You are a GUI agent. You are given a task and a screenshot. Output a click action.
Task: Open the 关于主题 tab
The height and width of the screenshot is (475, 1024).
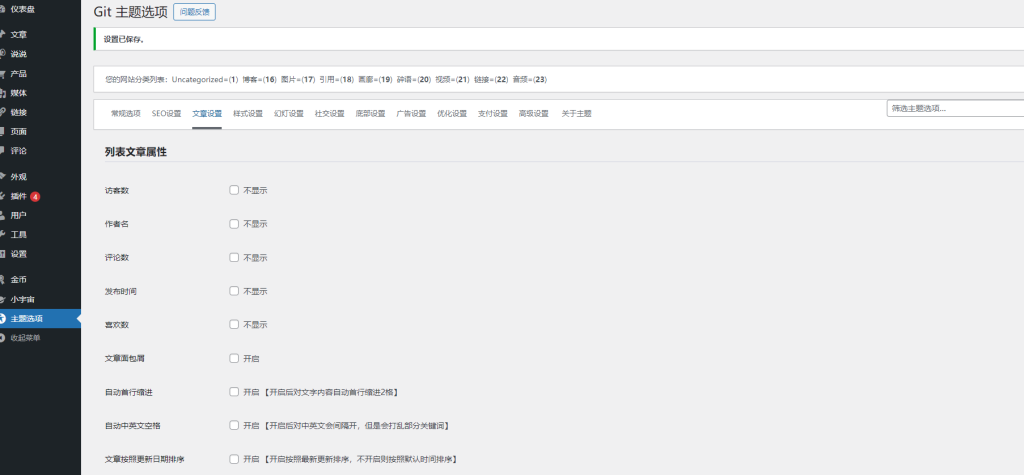point(577,114)
